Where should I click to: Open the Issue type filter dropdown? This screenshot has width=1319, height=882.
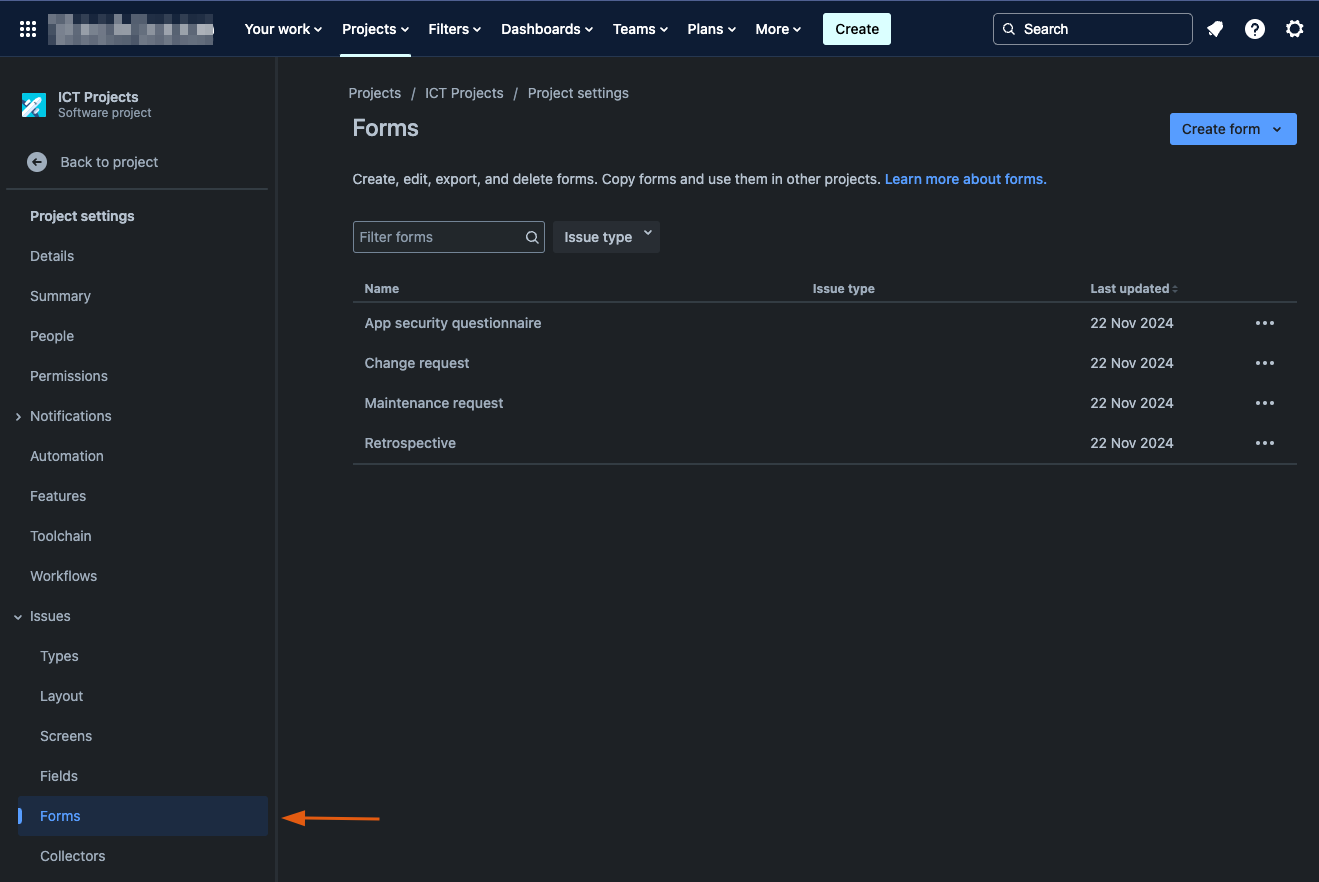[x=606, y=236]
